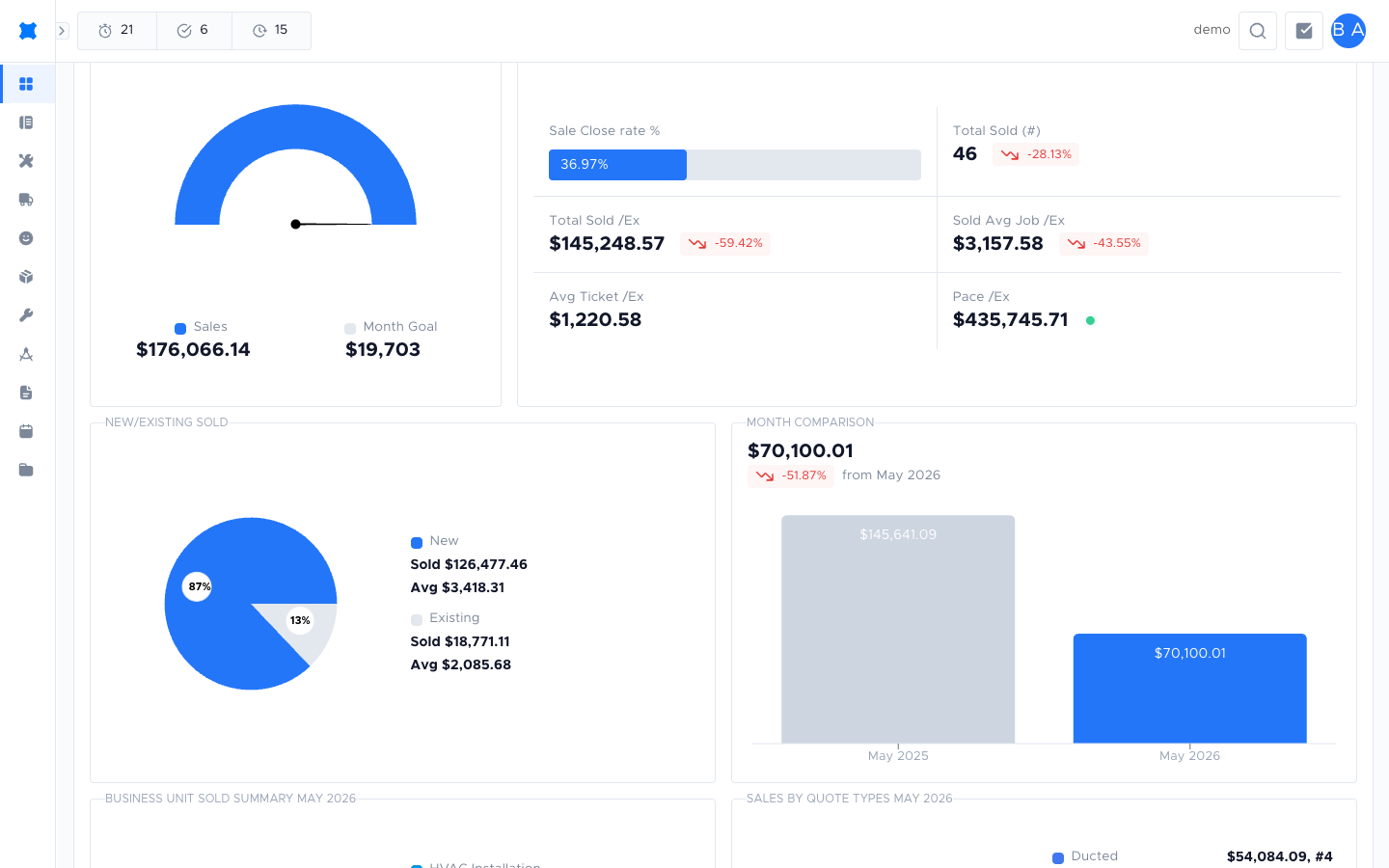This screenshot has width=1389, height=868.
Task: Open the notebook icon in the sidebar
Action: point(26,122)
